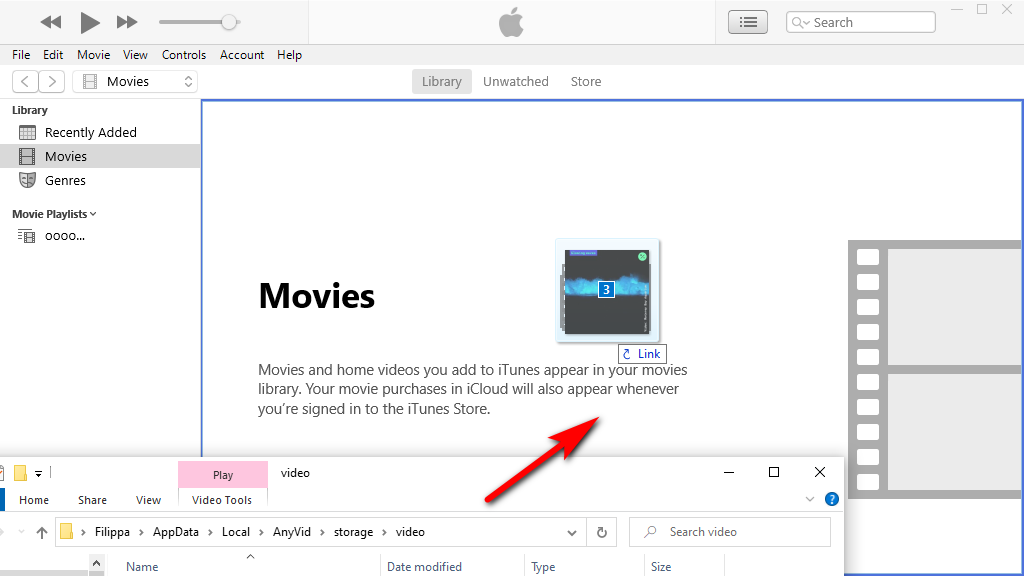Open the Share tab in Explorer

click(92, 500)
